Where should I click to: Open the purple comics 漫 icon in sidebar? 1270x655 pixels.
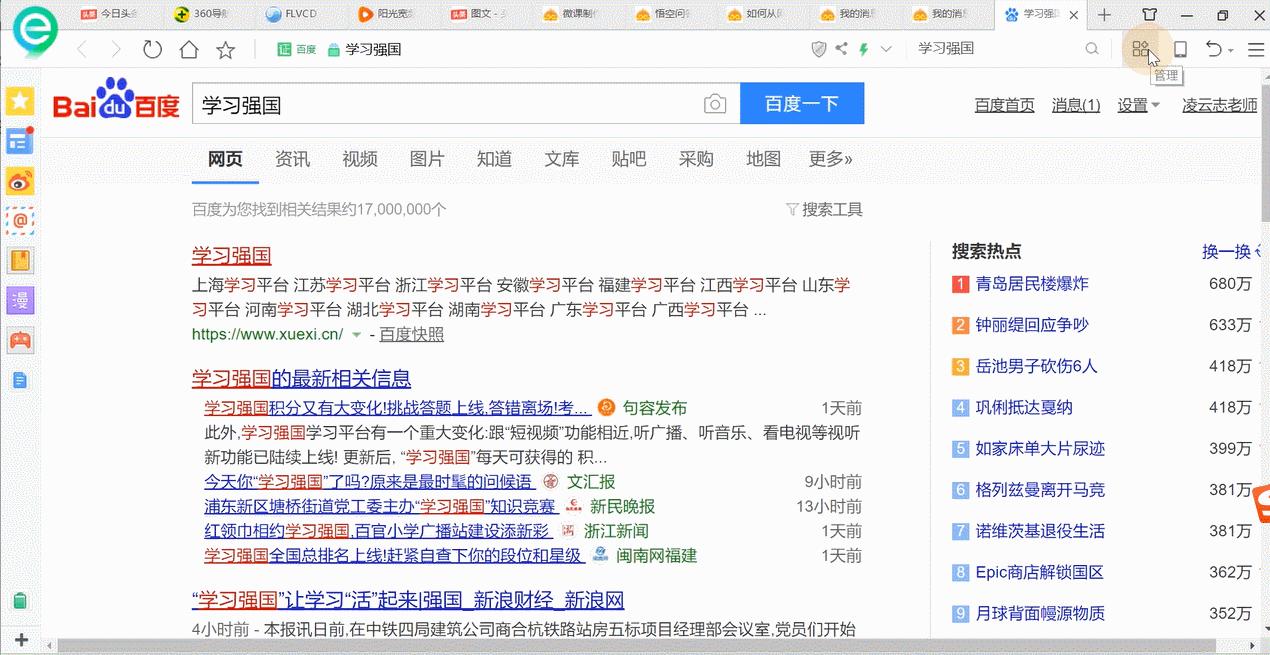click(x=20, y=300)
